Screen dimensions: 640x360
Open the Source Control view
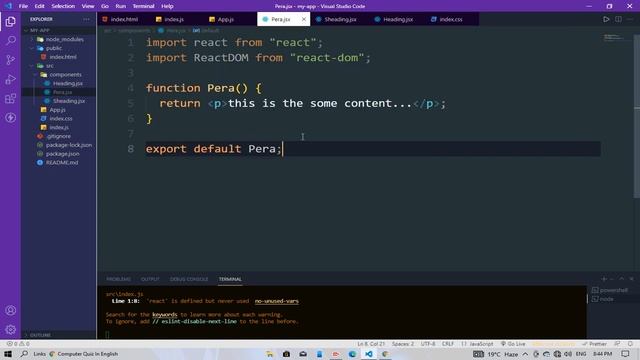point(11,60)
